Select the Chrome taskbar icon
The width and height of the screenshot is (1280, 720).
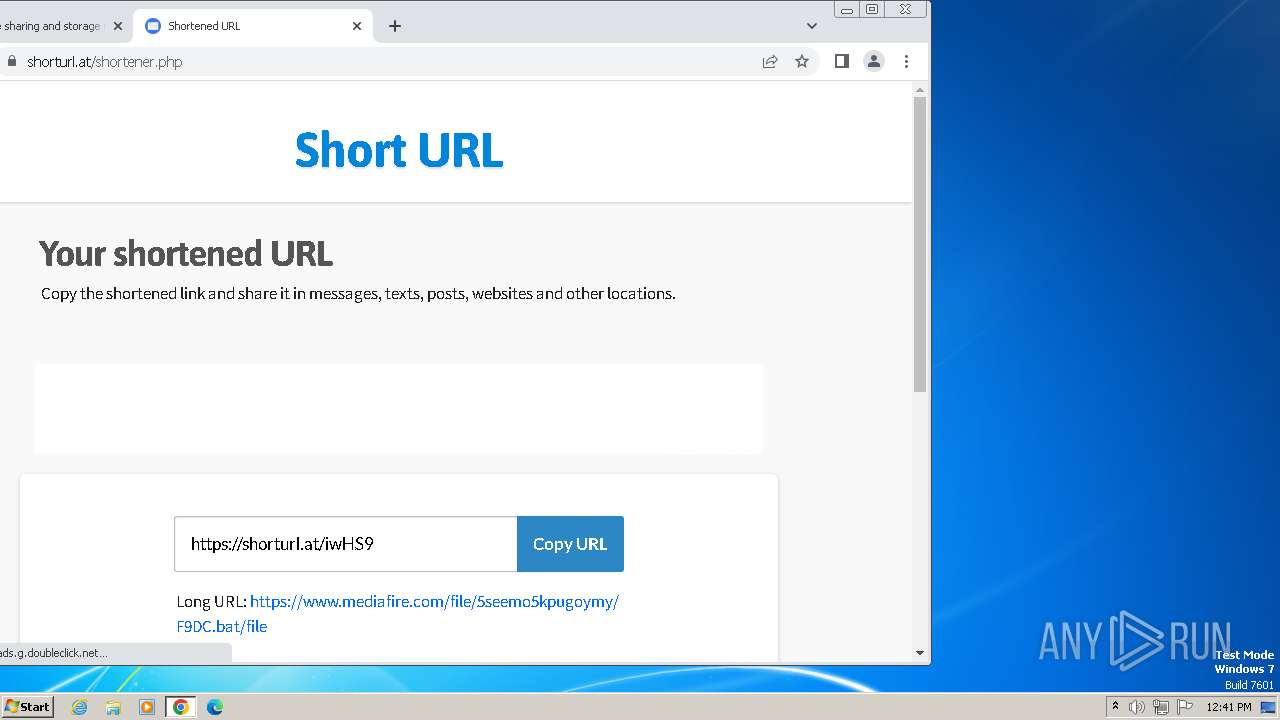tap(181, 707)
